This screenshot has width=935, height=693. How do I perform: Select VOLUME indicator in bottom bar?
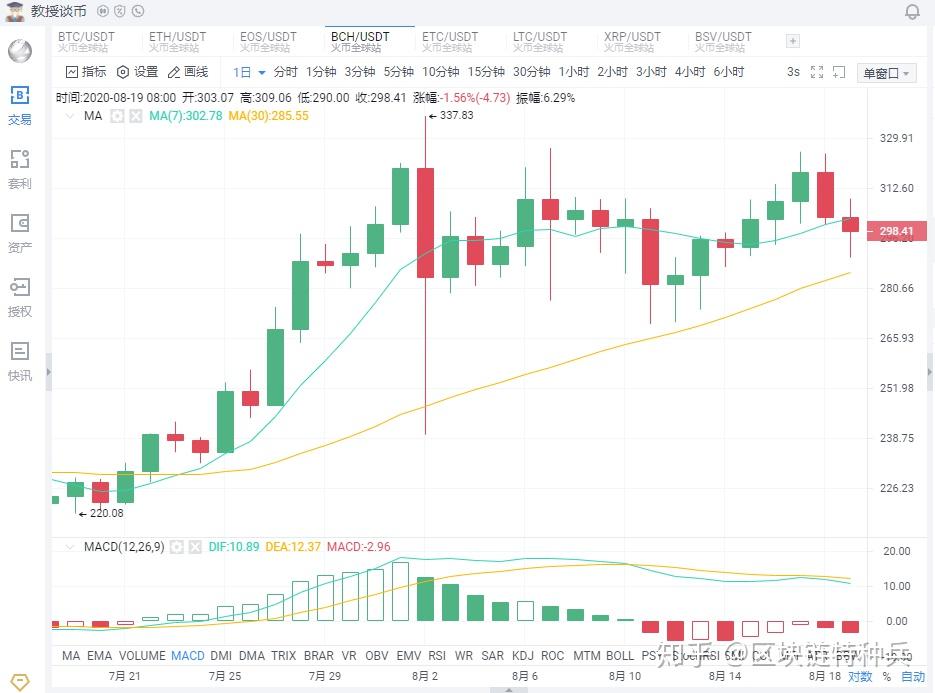tap(142, 655)
